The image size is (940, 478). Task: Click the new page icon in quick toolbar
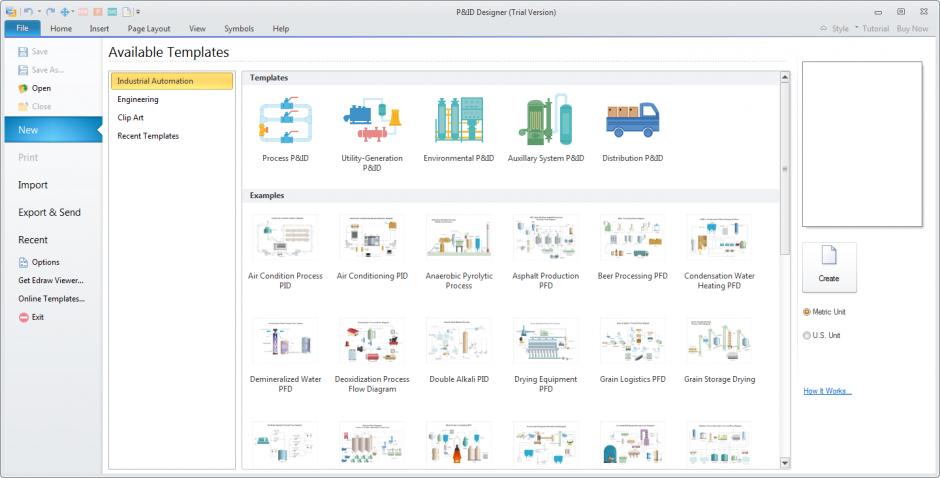(127, 11)
